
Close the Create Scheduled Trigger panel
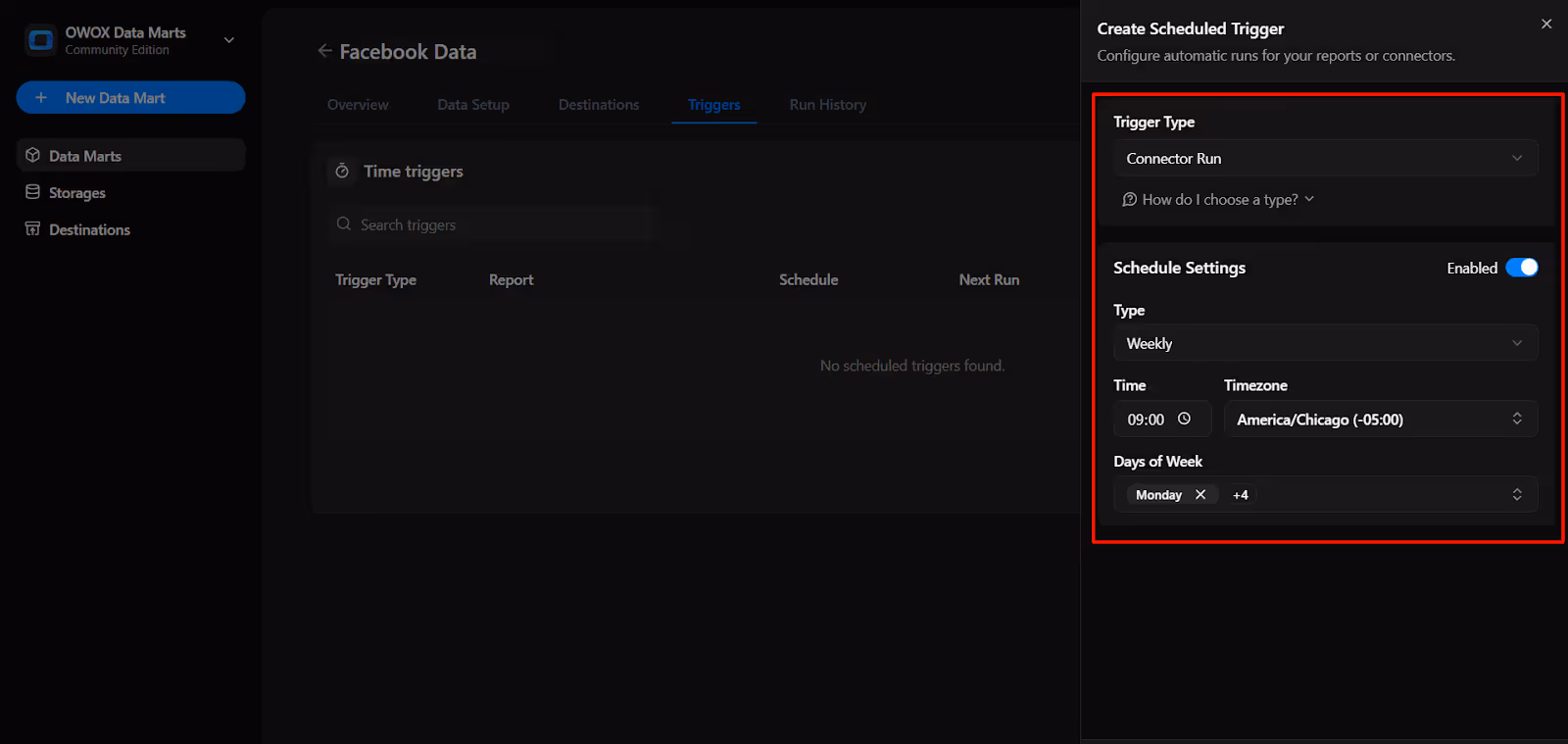click(x=1546, y=24)
